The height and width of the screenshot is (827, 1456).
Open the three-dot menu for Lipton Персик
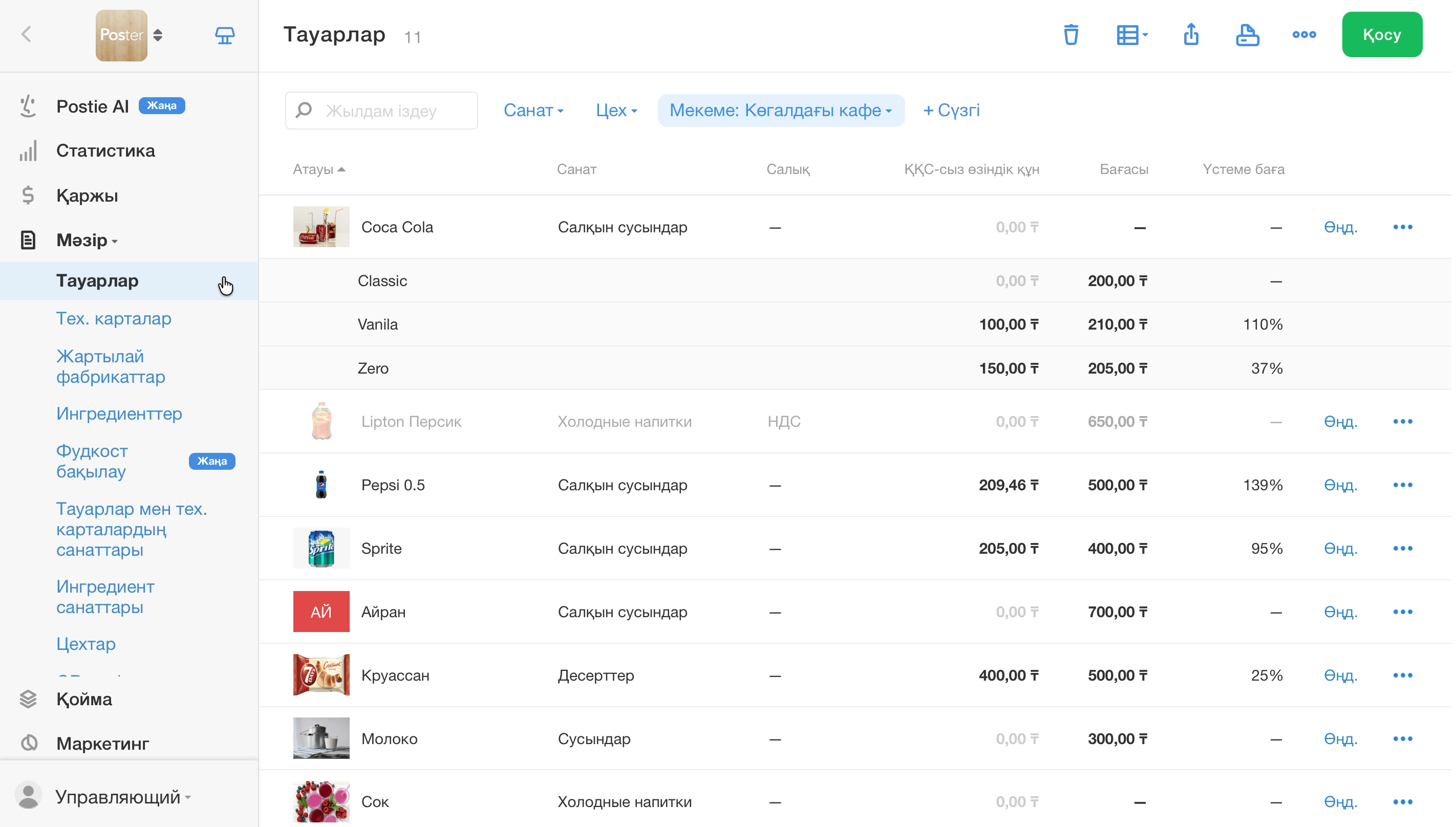(x=1403, y=422)
